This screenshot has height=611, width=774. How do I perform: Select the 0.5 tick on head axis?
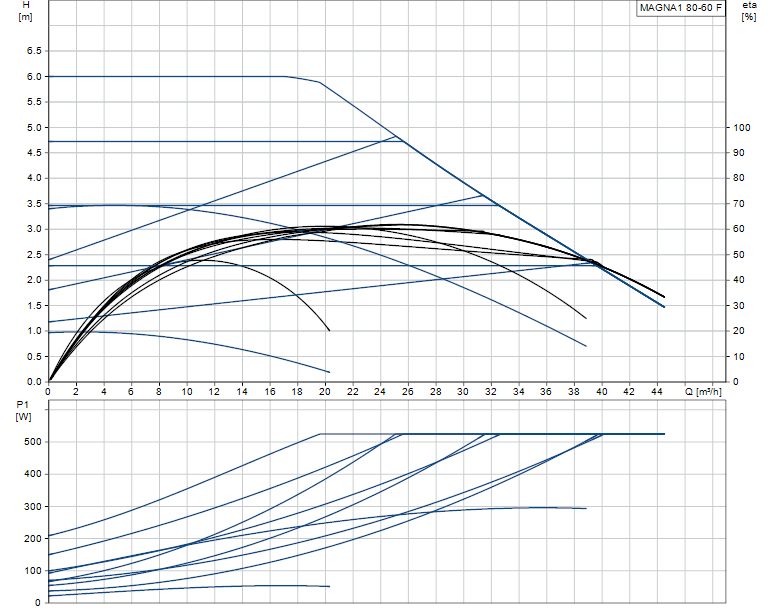pos(34,356)
